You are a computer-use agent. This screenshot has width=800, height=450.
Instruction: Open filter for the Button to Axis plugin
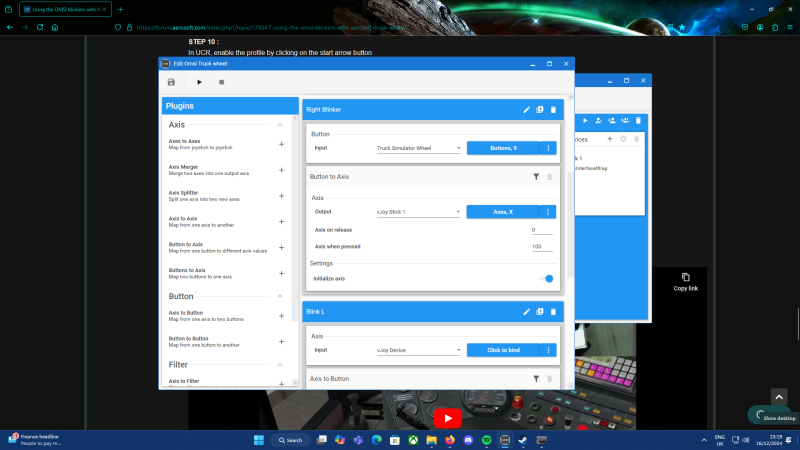[536, 177]
